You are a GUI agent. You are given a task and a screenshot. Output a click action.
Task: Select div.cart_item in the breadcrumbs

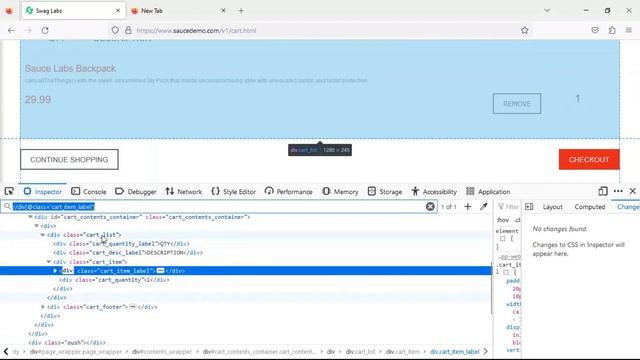pos(403,351)
